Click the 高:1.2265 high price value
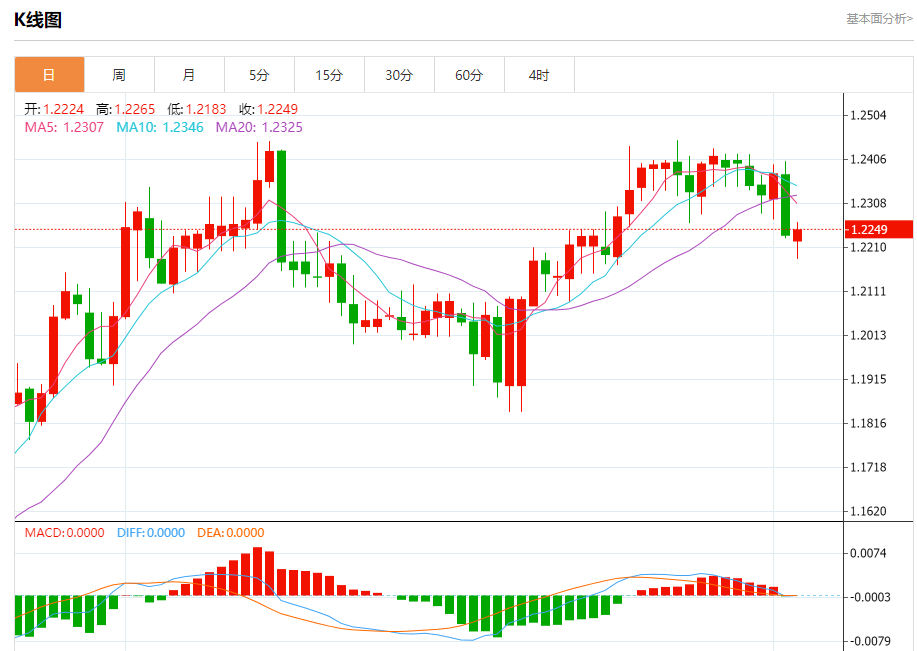This screenshot has width=917, height=651. click(126, 109)
